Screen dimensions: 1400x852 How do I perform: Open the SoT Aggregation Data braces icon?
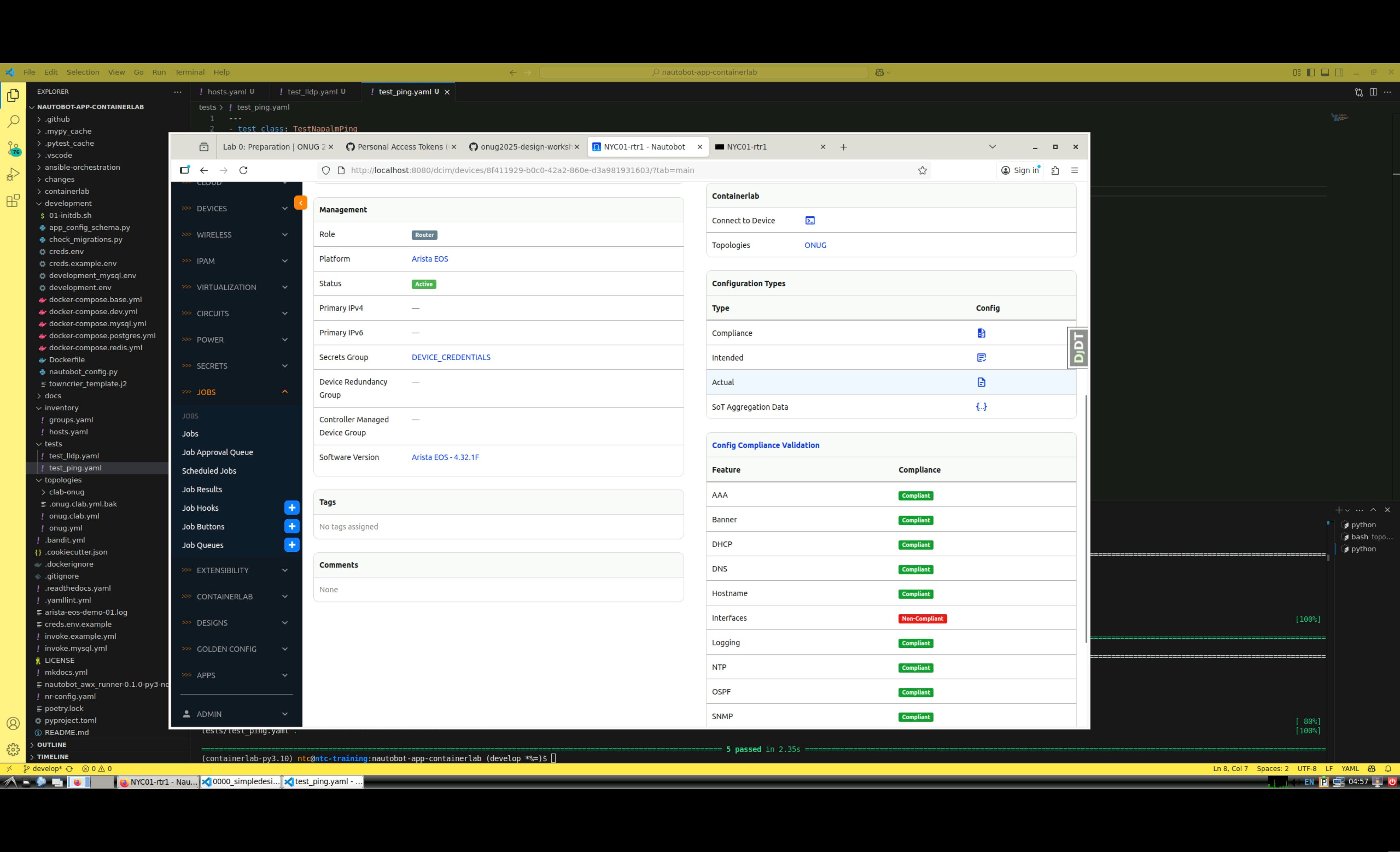click(x=981, y=407)
